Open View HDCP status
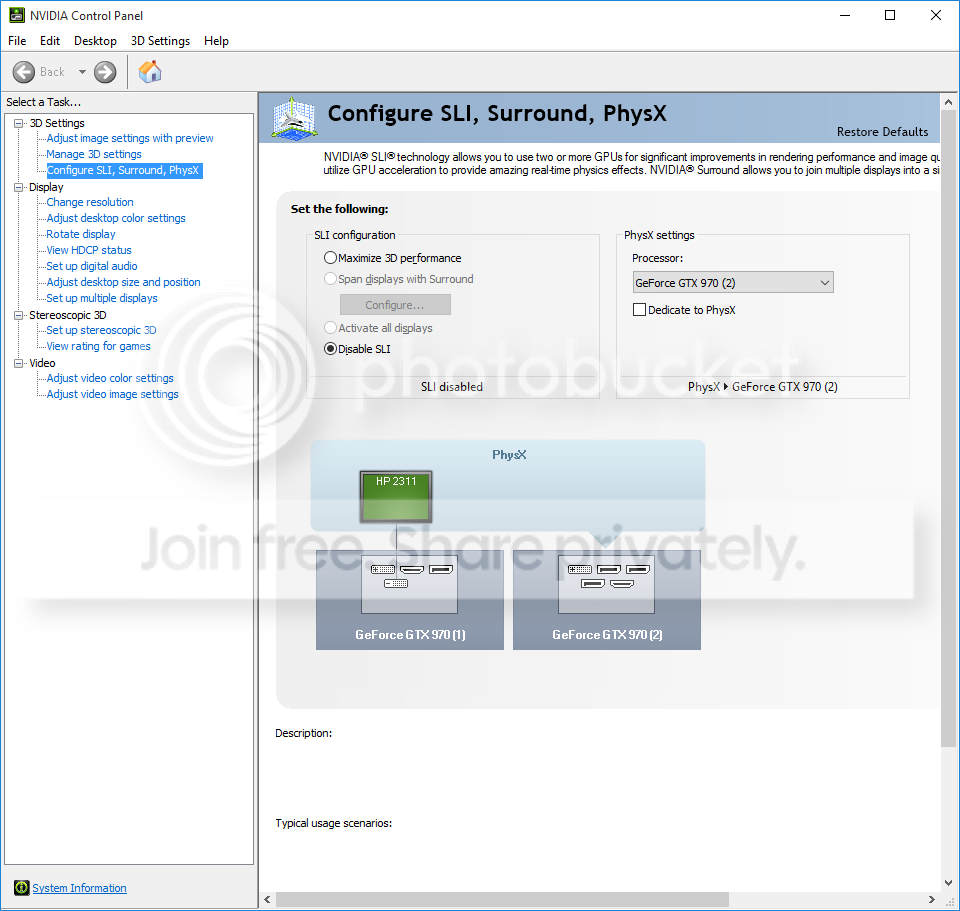 89,250
